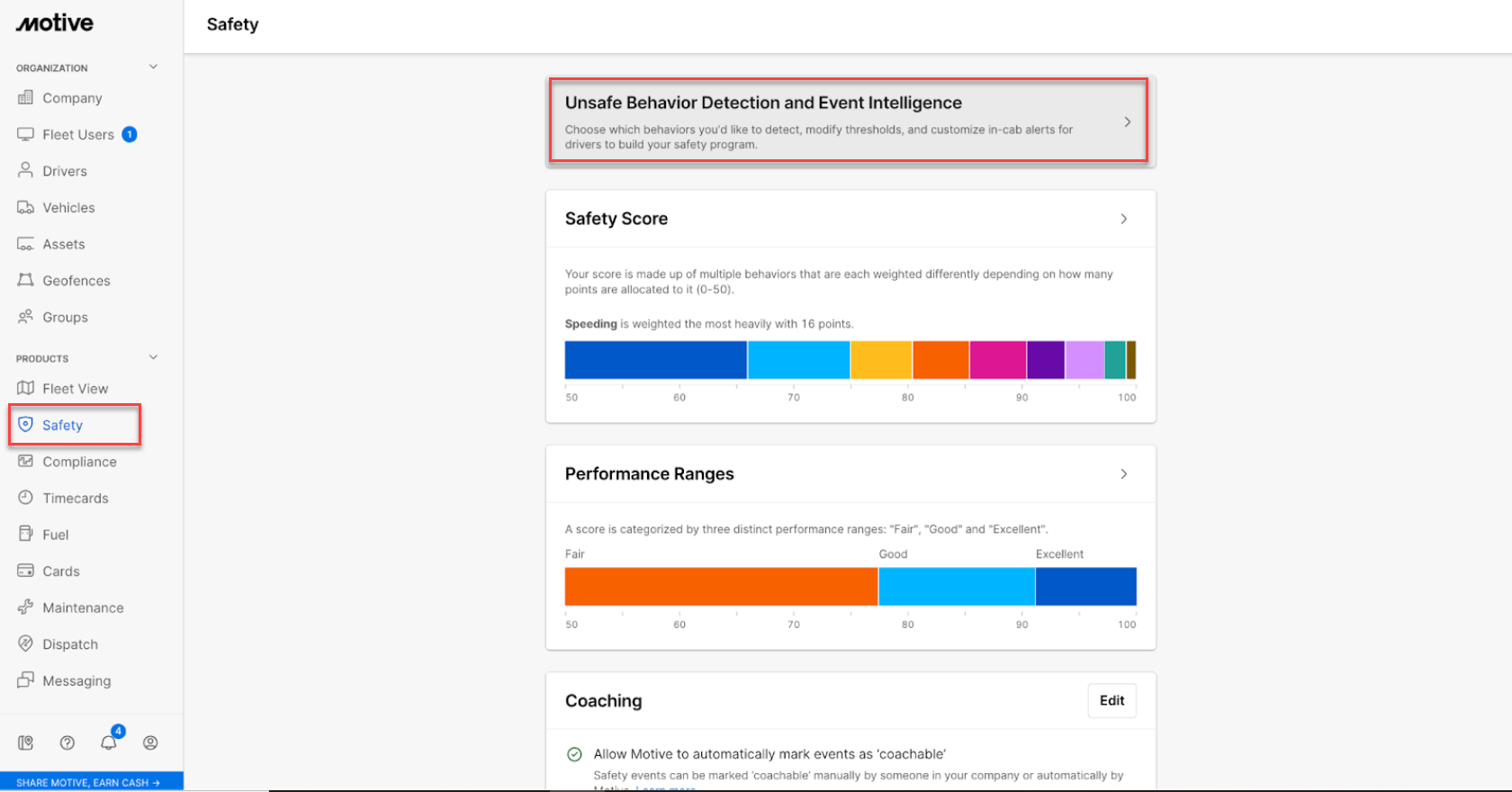Click the Groups people icon

(25, 317)
